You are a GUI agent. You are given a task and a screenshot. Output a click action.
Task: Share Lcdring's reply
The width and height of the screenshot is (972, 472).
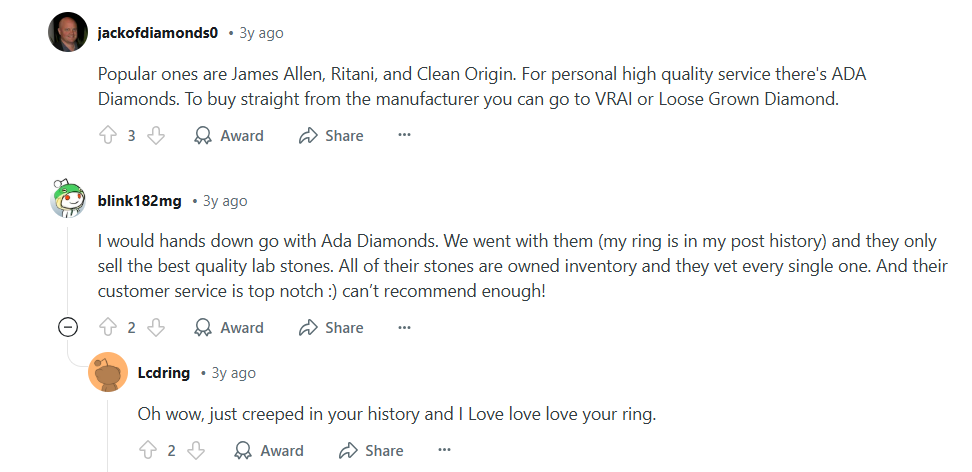[372, 451]
